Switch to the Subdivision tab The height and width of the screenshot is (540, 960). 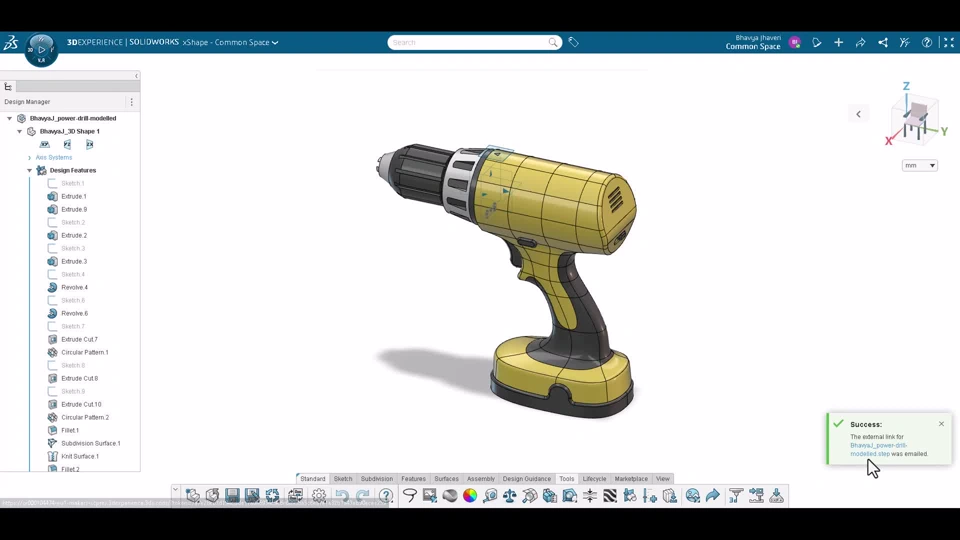(x=377, y=479)
